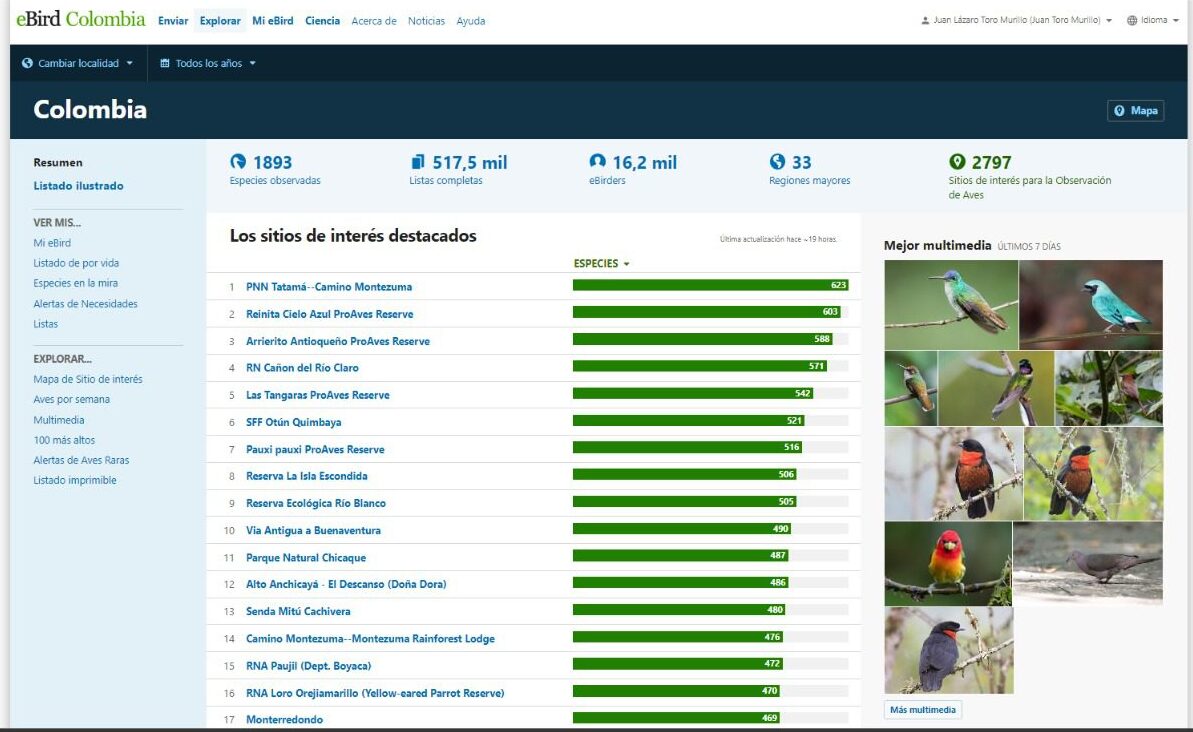Open Alertas de Aves Raras link
Viewport: 1193px width, 732px height.
pyautogui.click(x=81, y=460)
